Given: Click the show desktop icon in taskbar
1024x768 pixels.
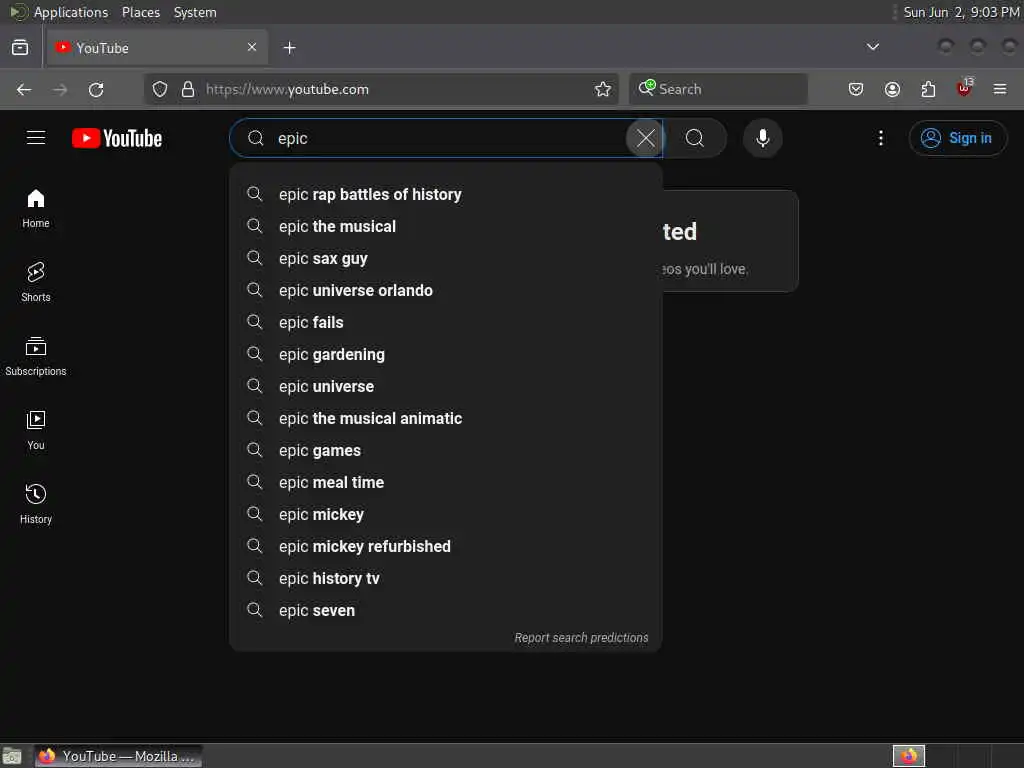Looking at the screenshot, I should pos(12,757).
